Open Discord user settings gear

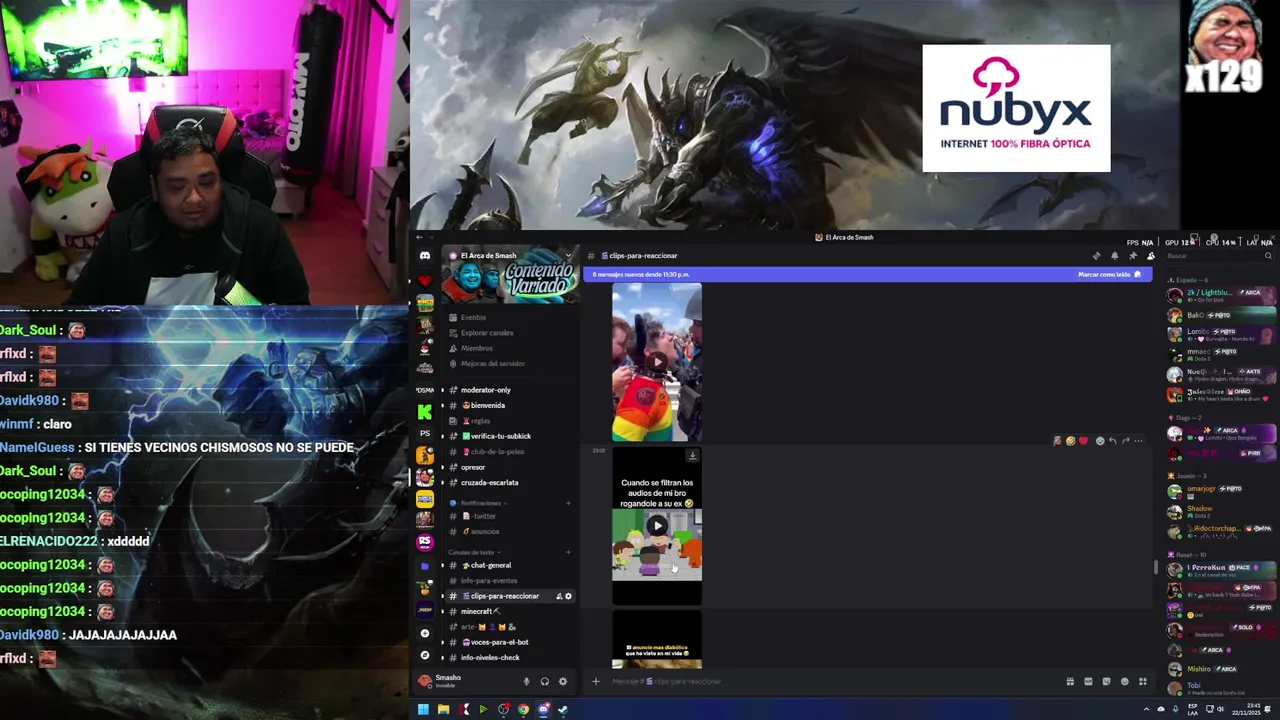pos(562,681)
